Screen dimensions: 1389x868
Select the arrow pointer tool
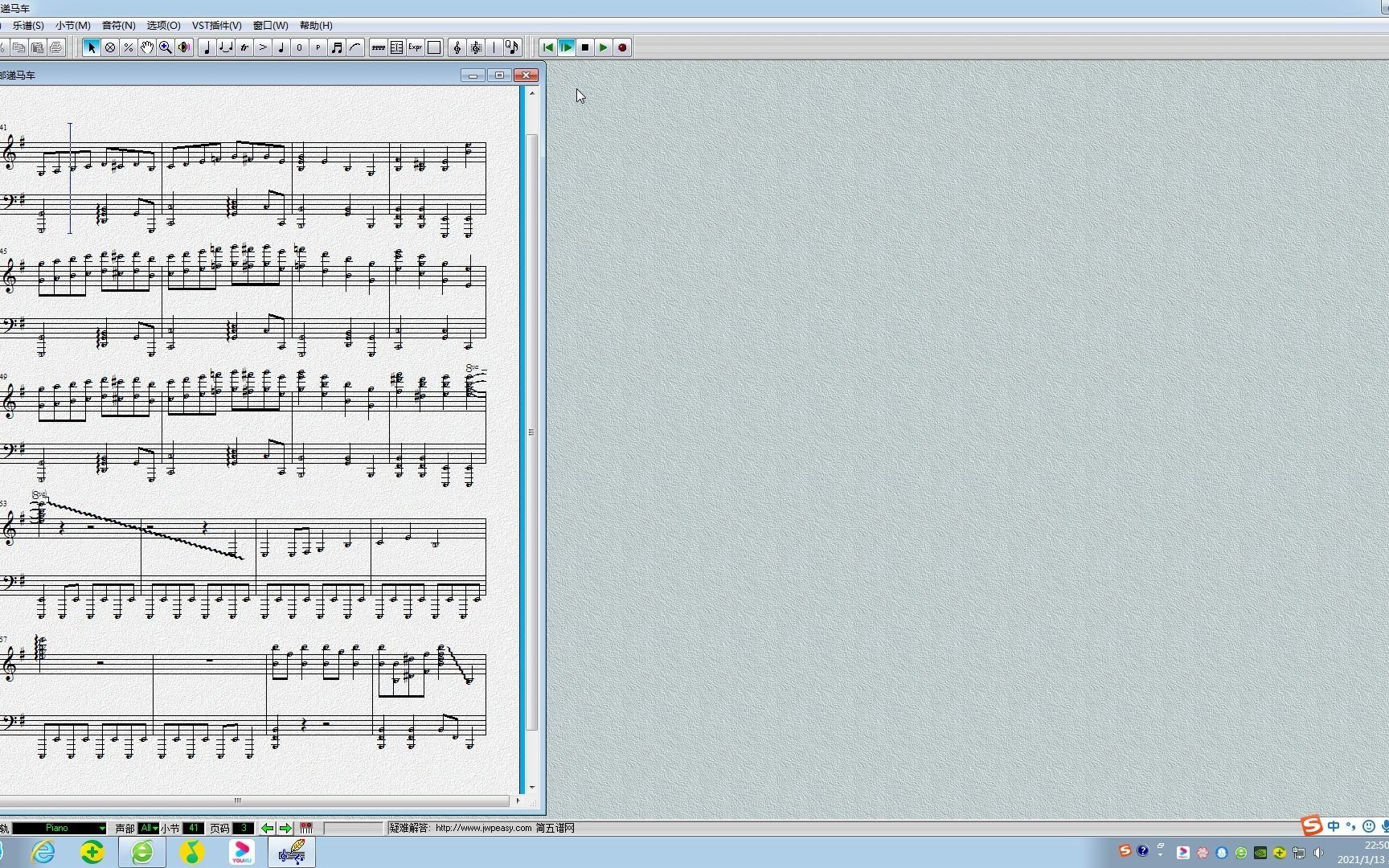pyautogui.click(x=92, y=47)
